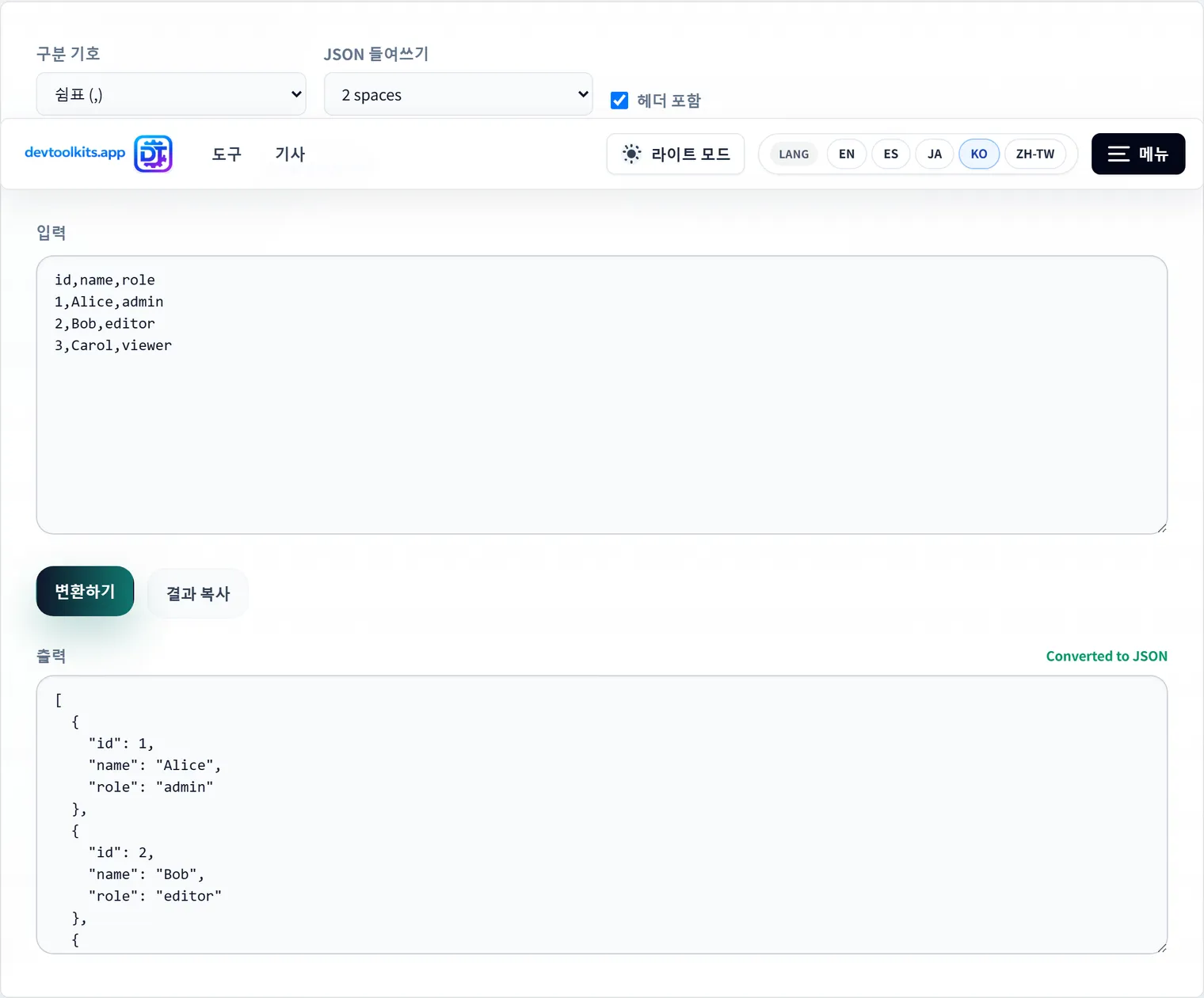The image size is (1204, 998).
Task: Click the "name": "Bob" output line
Action: pos(147,874)
